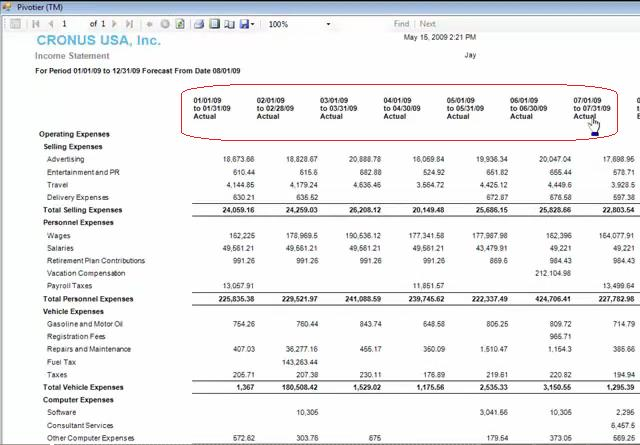
Task: Select the Salaries row label
Action: click(60, 248)
